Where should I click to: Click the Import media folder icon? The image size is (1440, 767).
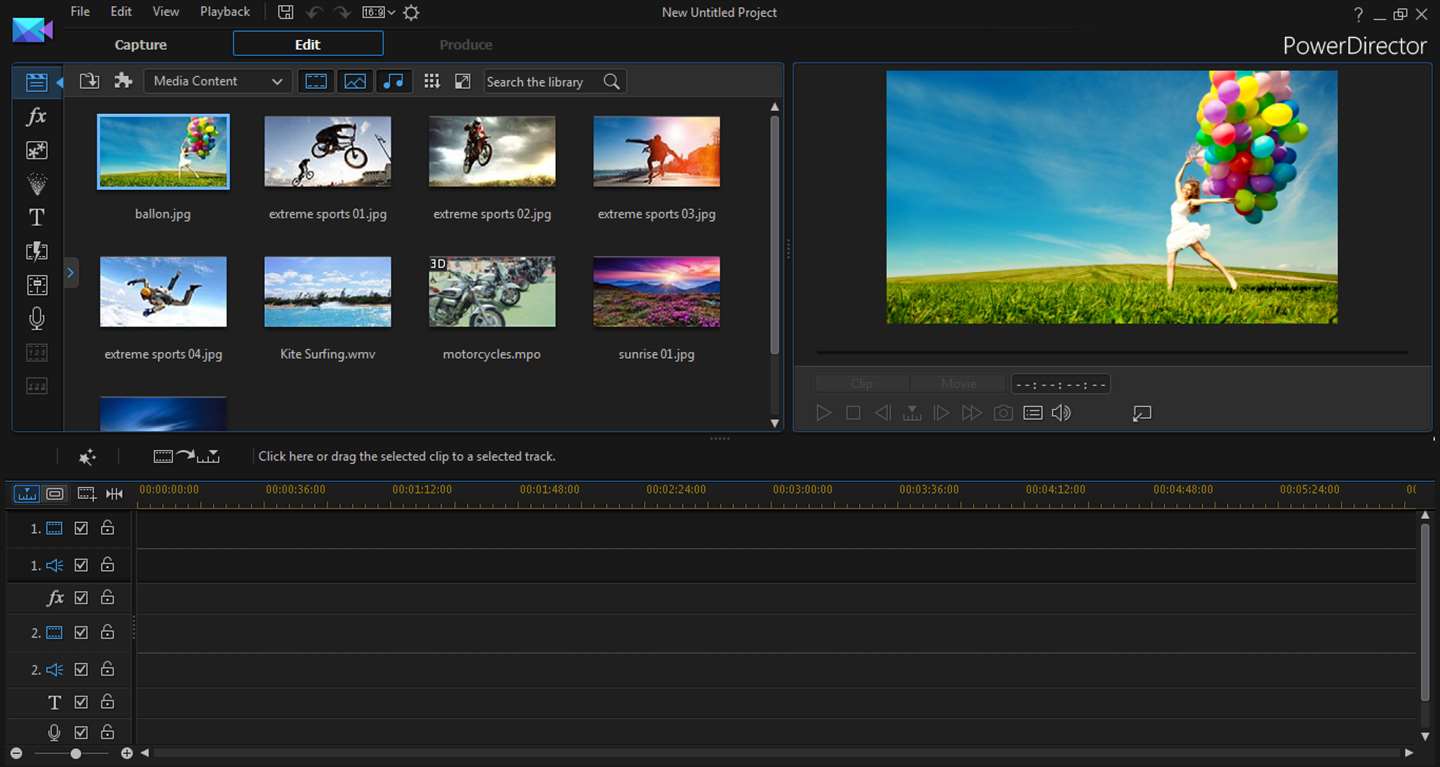(x=89, y=81)
